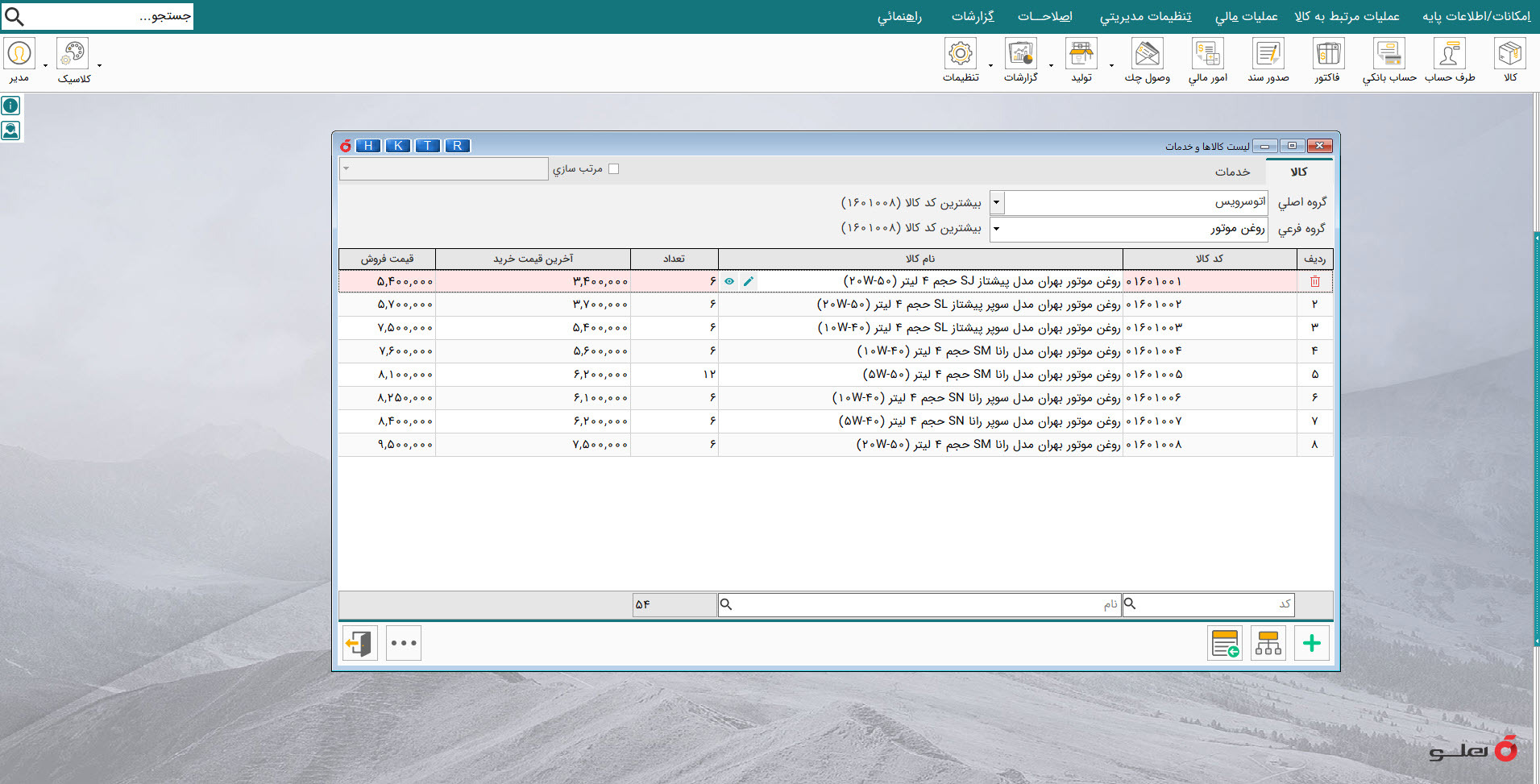Click the contact icon in left sidebar
The image size is (1540, 784).
tap(10, 130)
